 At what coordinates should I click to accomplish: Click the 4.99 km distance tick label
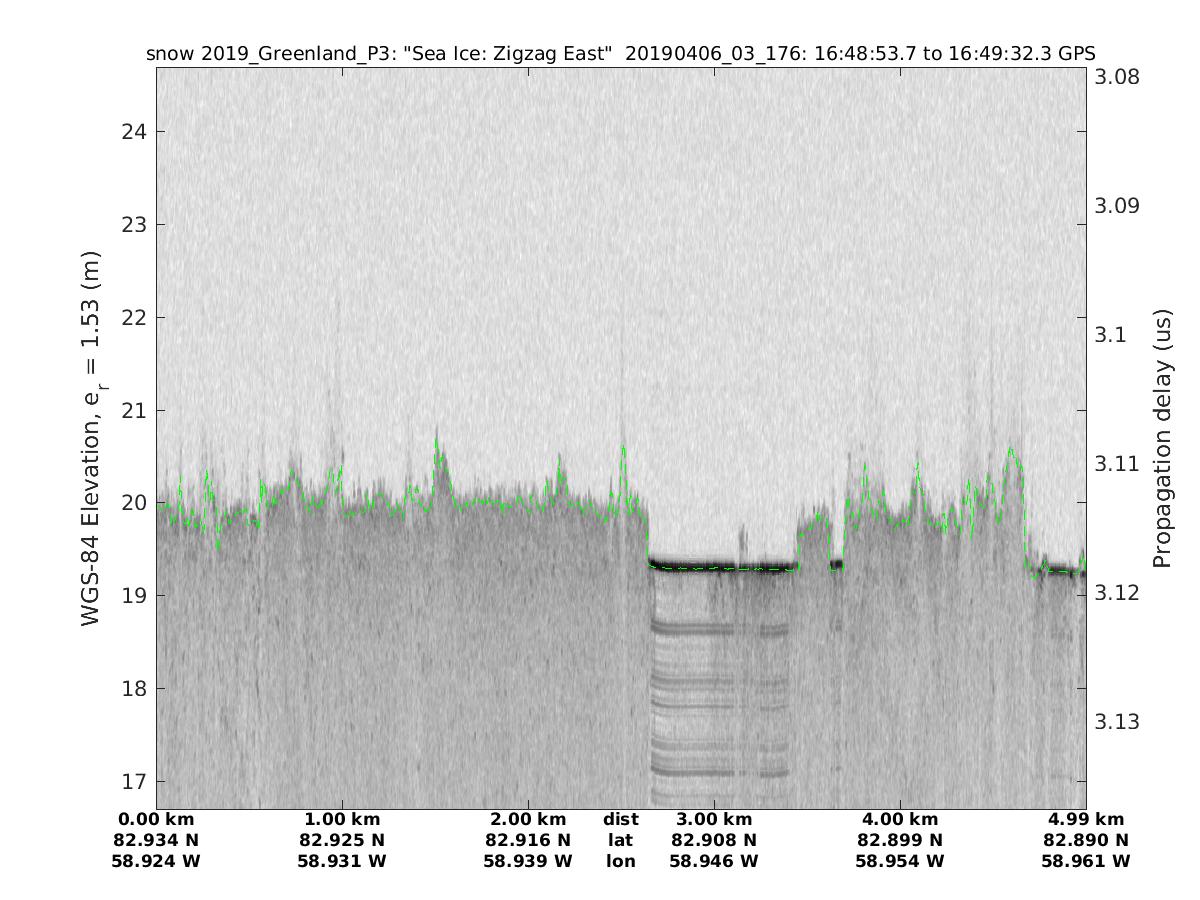[x=1086, y=820]
